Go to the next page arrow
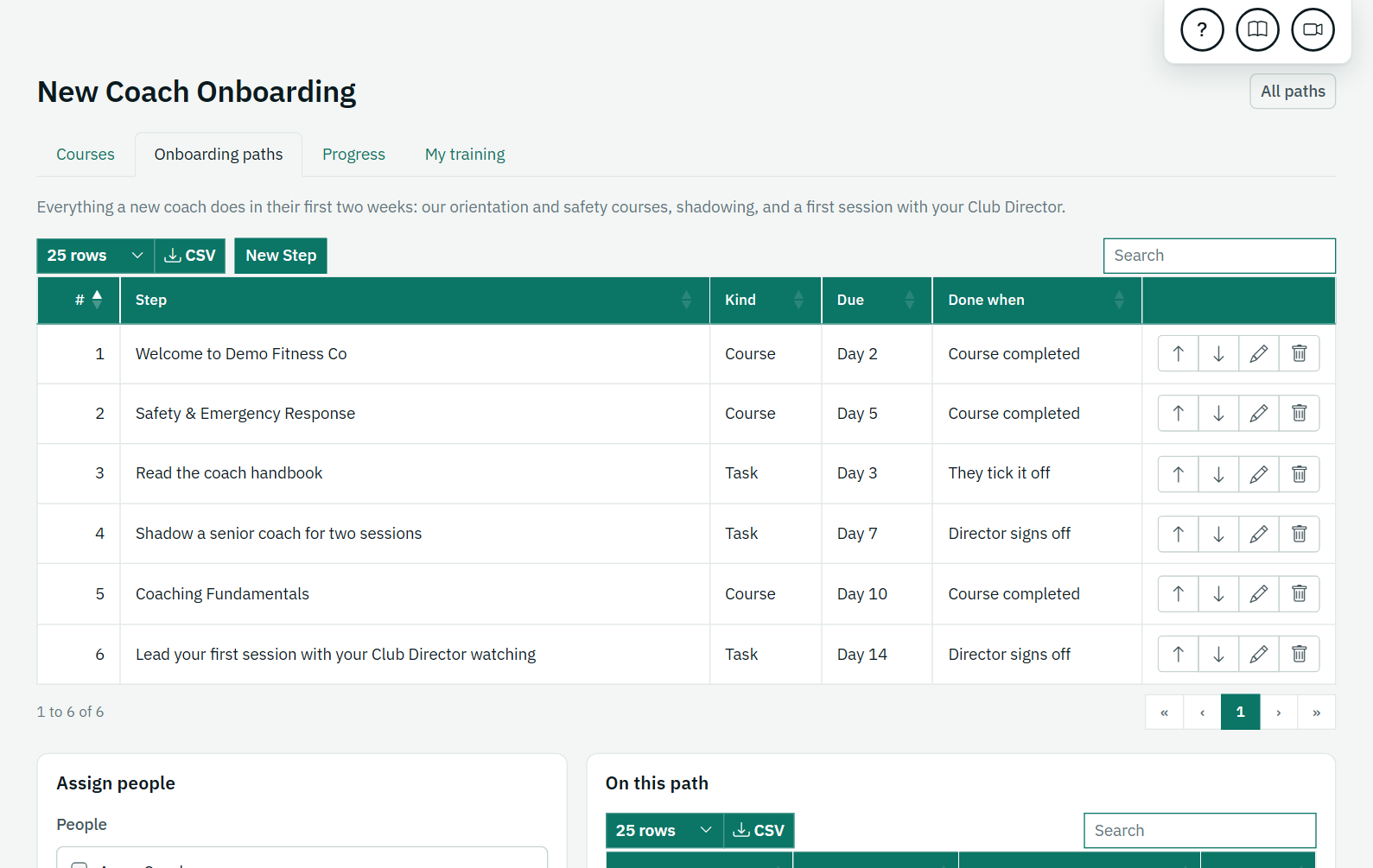This screenshot has width=1373, height=868. (1279, 712)
